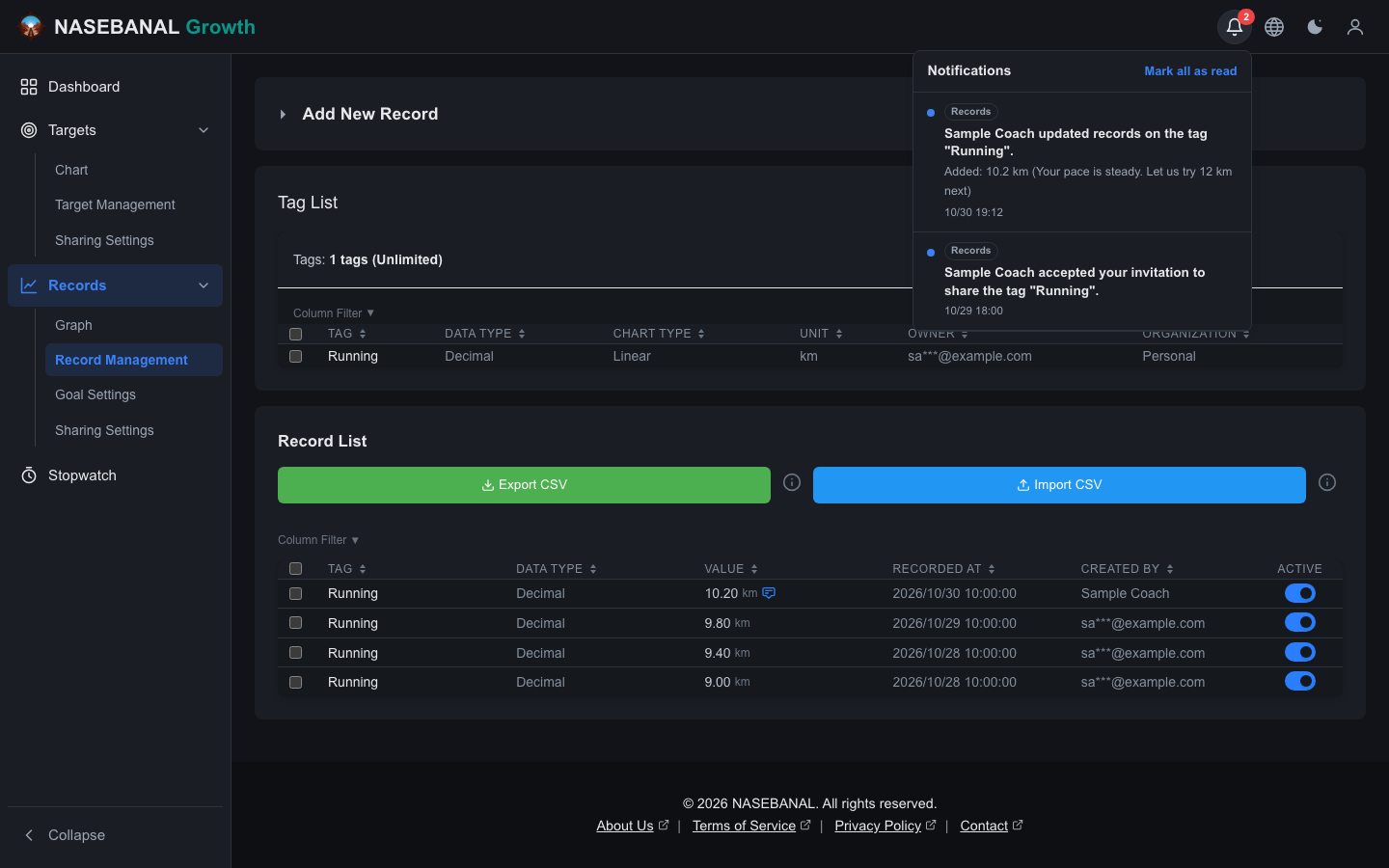The height and width of the screenshot is (868, 1389).
Task: Click the language globe icon
Action: [1274, 27]
